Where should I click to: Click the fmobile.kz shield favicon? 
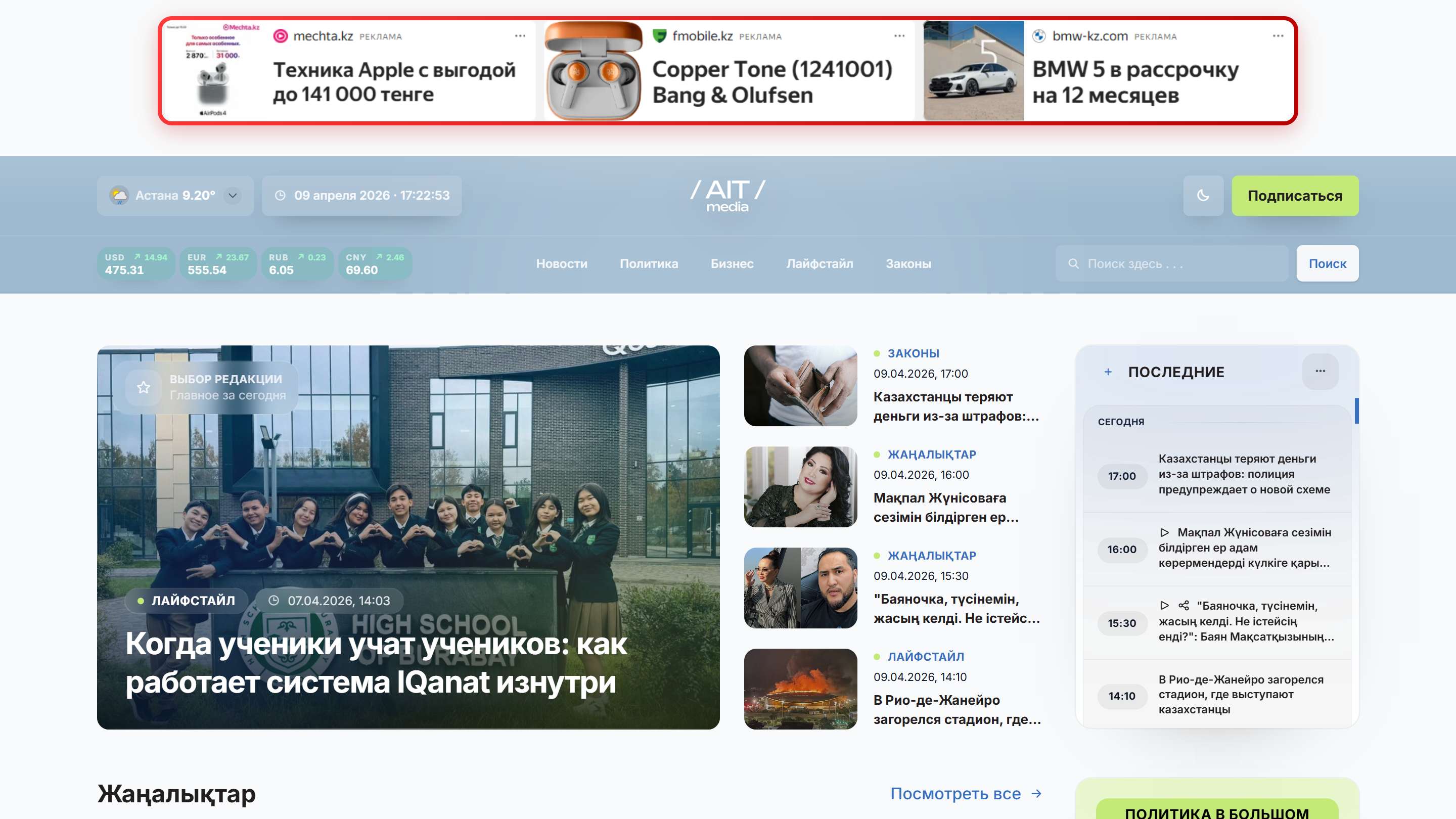(660, 36)
